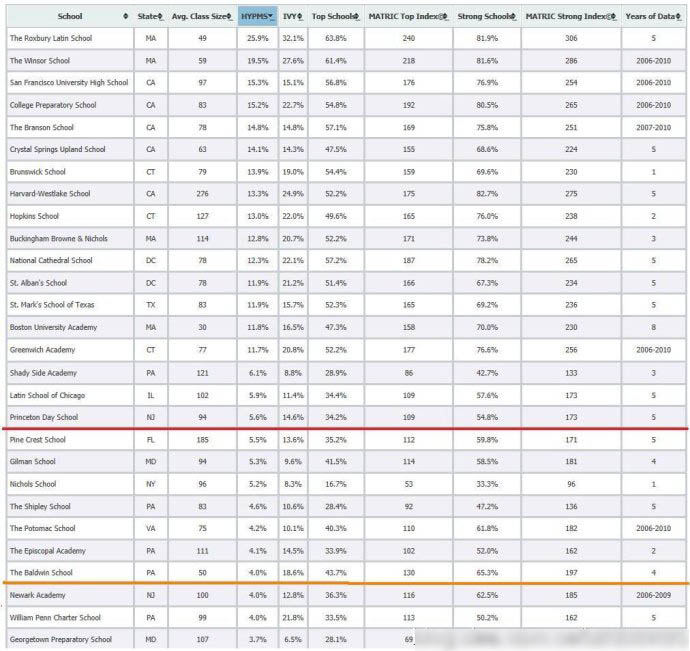
Task: Click the Latin School of Chicago row
Action: [x=48, y=395]
